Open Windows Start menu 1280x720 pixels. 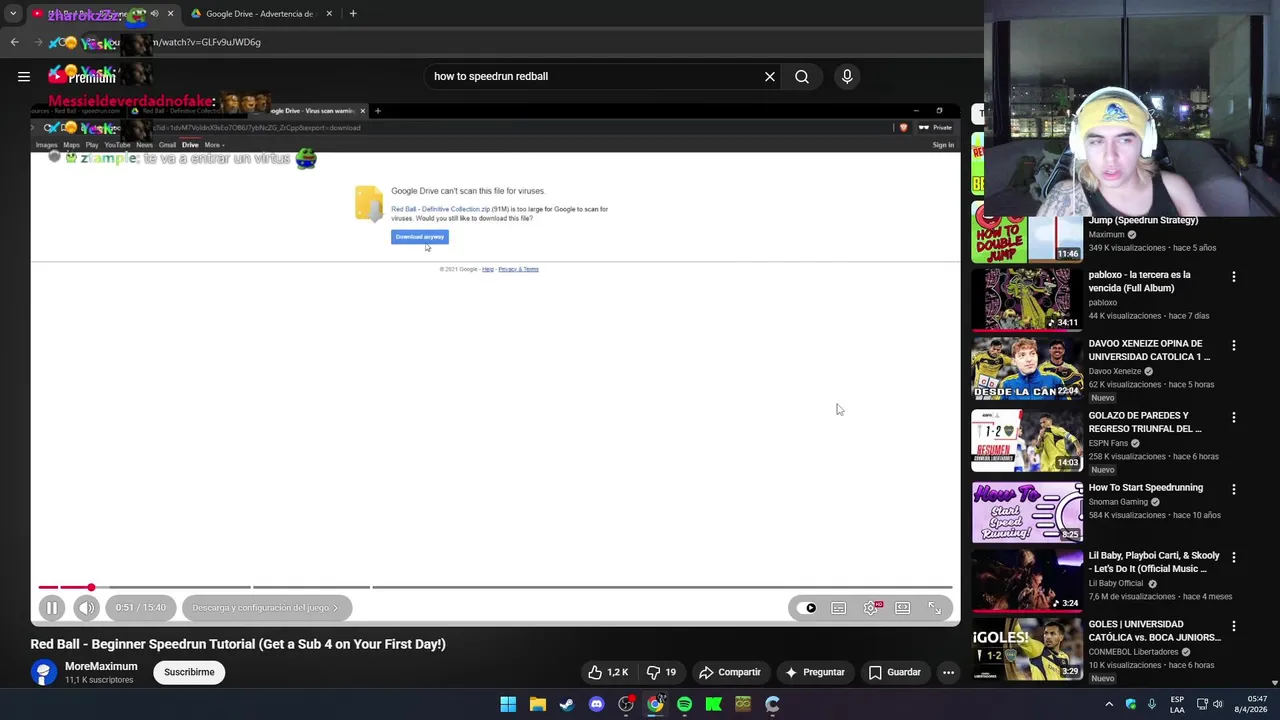point(508,704)
